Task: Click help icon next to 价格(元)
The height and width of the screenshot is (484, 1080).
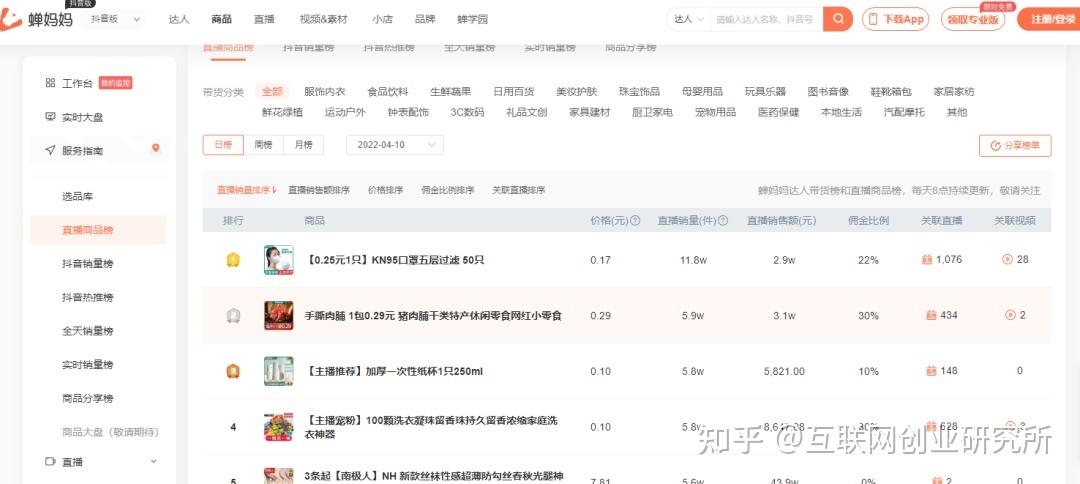Action: pyautogui.click(x=636, y=221)
